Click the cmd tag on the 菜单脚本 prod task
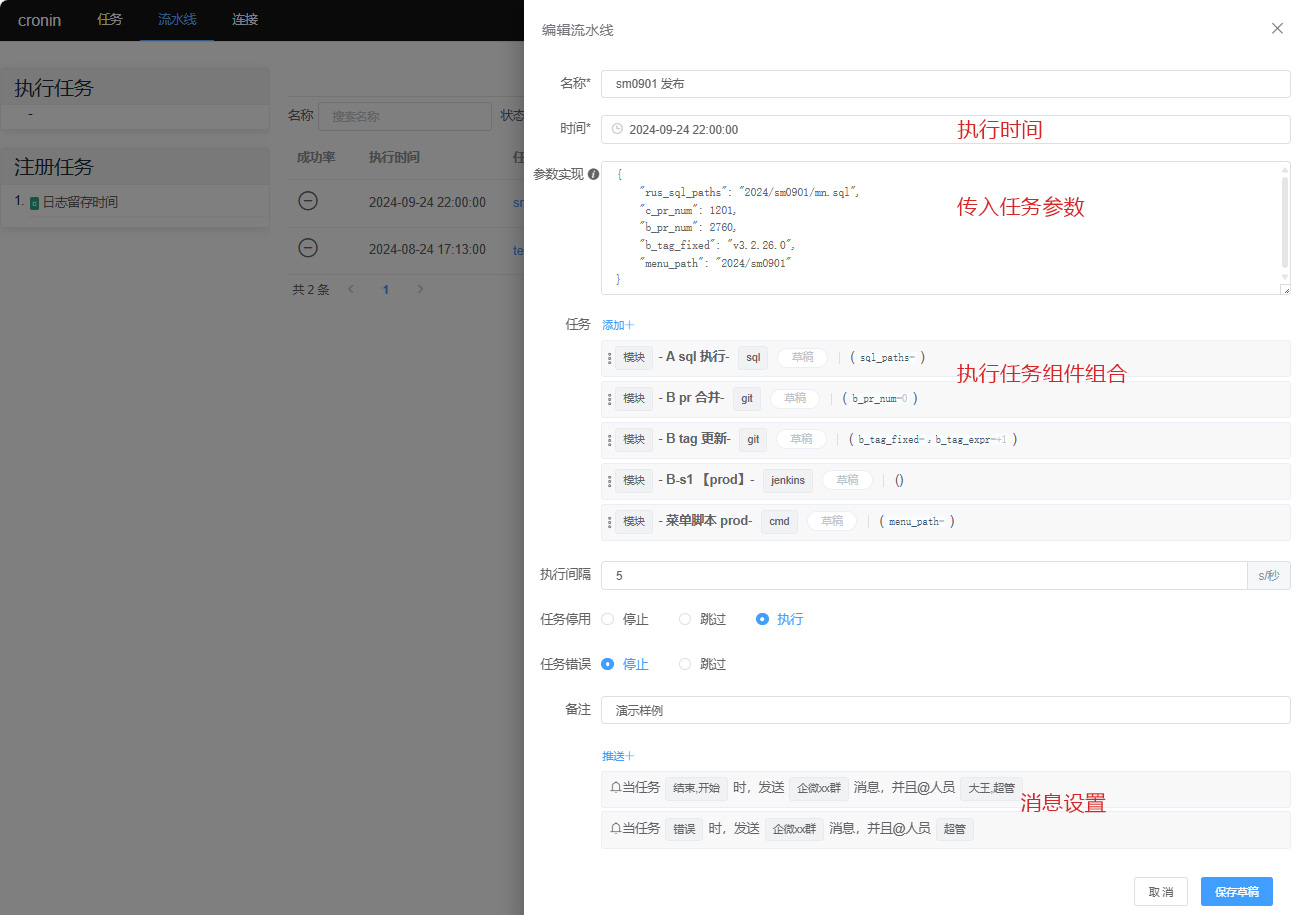1296x915 pixels. [x=779, y=521]
